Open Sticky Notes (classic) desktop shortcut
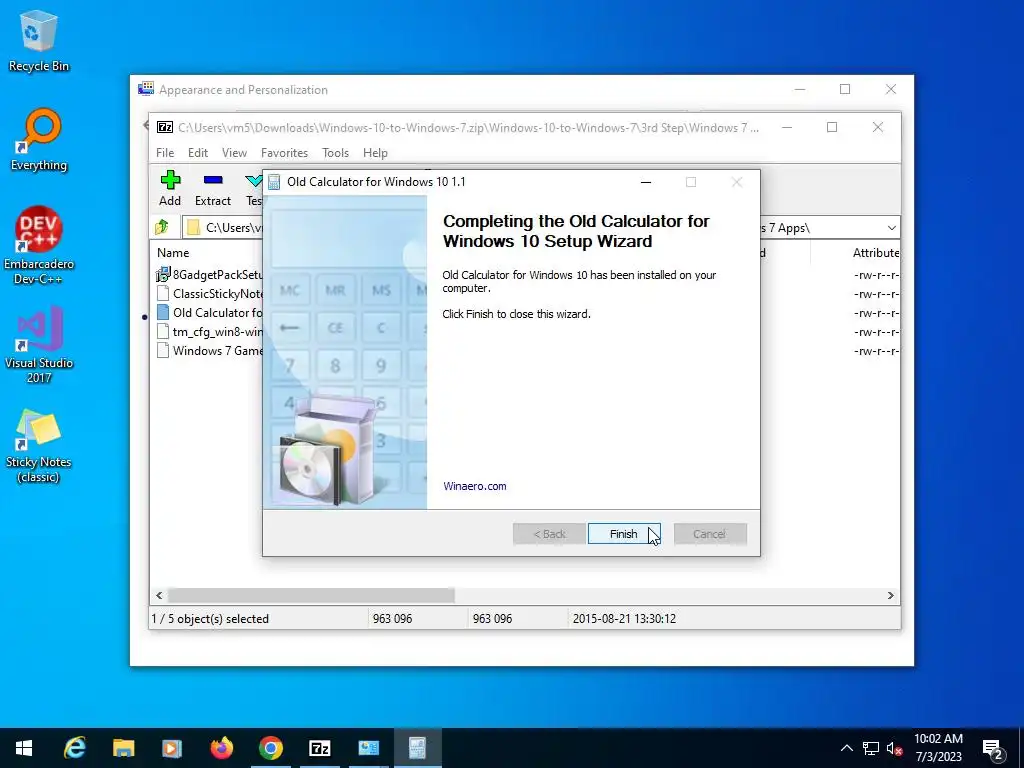Screen dimensions: 1024x768 39,445
